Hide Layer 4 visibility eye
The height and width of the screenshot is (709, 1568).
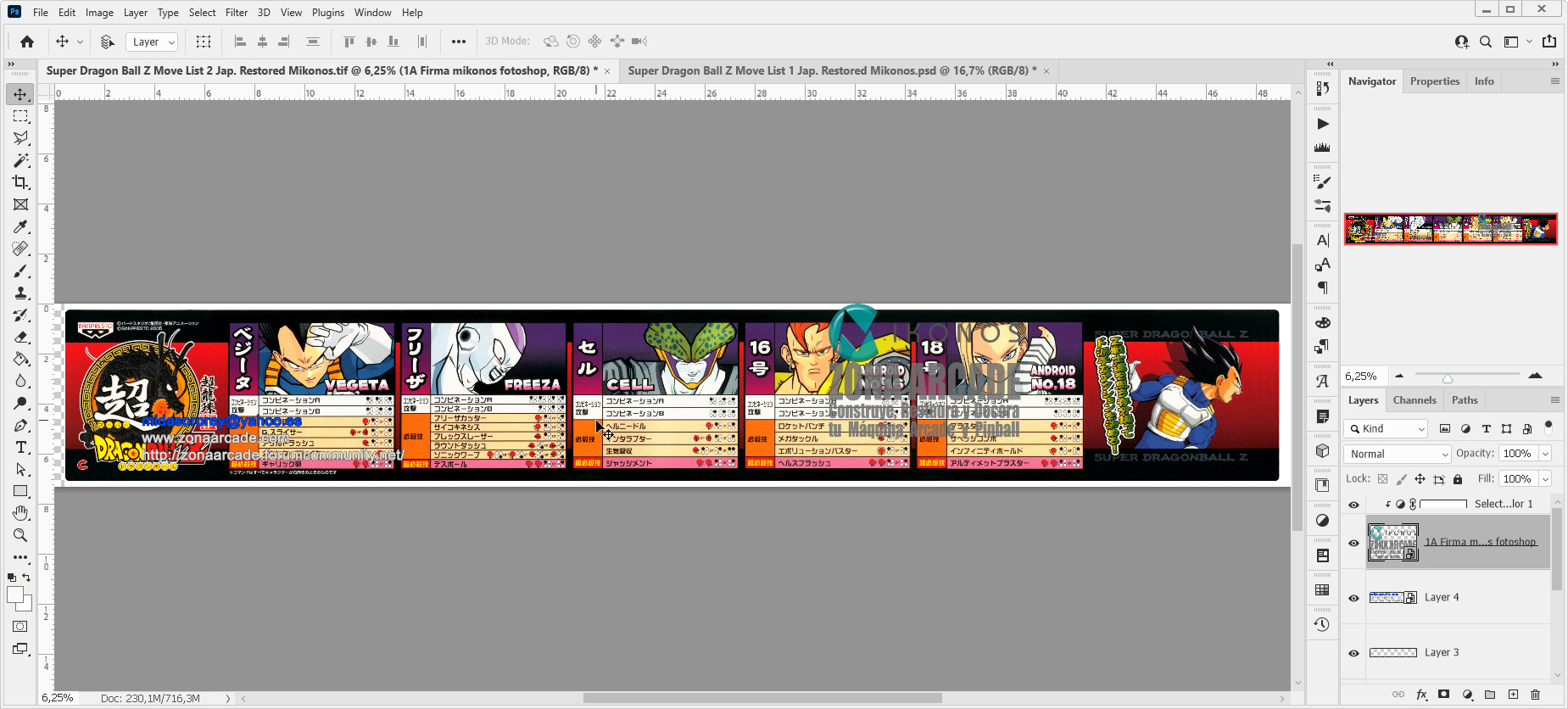point(1353,598)
